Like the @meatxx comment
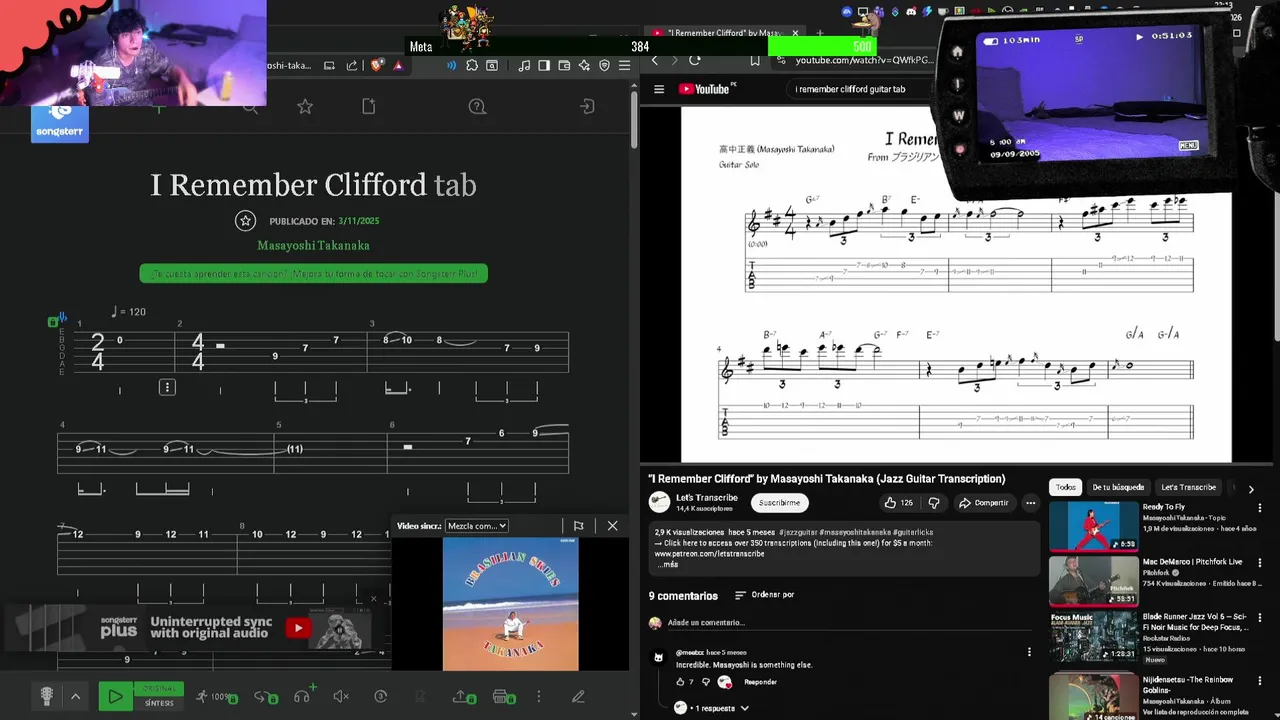Image resolution: width=1280 pixels, height=720 pixels. (680, 682)
